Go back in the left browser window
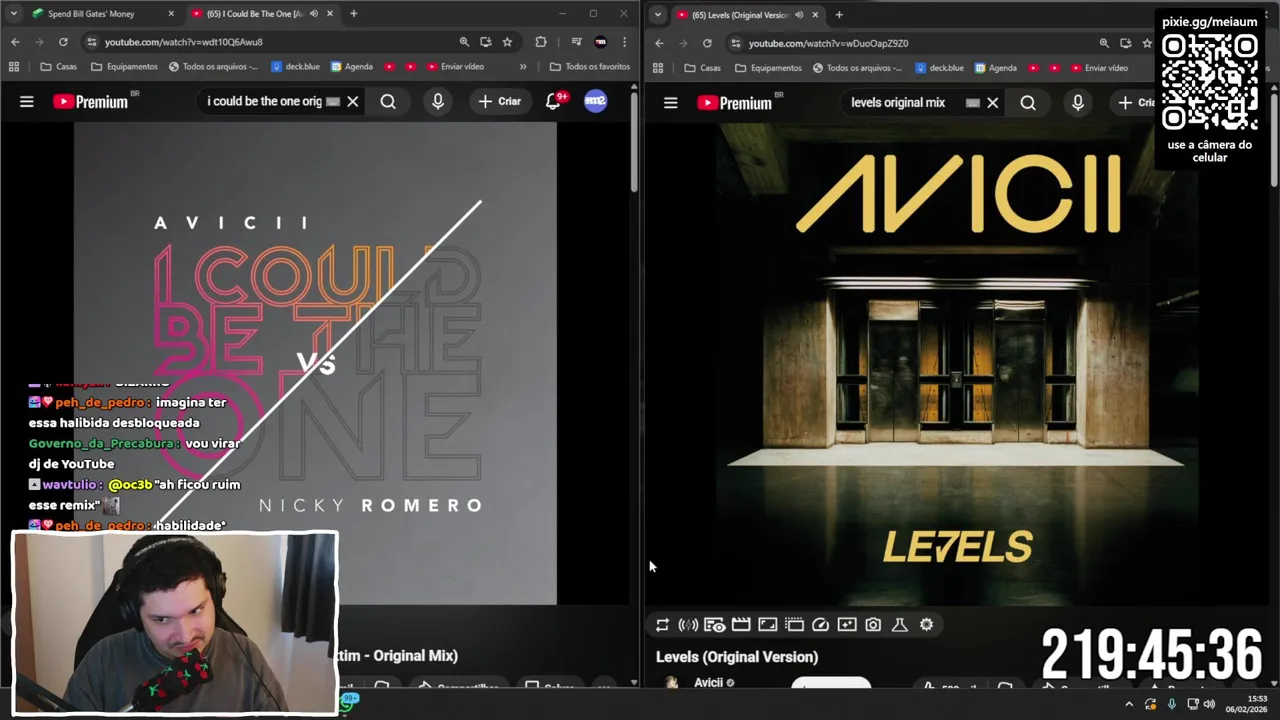 point(15,42)
